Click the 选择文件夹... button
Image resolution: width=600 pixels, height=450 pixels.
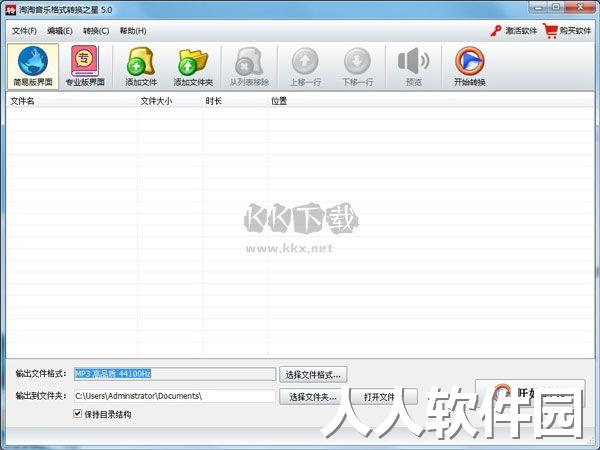click(313, 397)
